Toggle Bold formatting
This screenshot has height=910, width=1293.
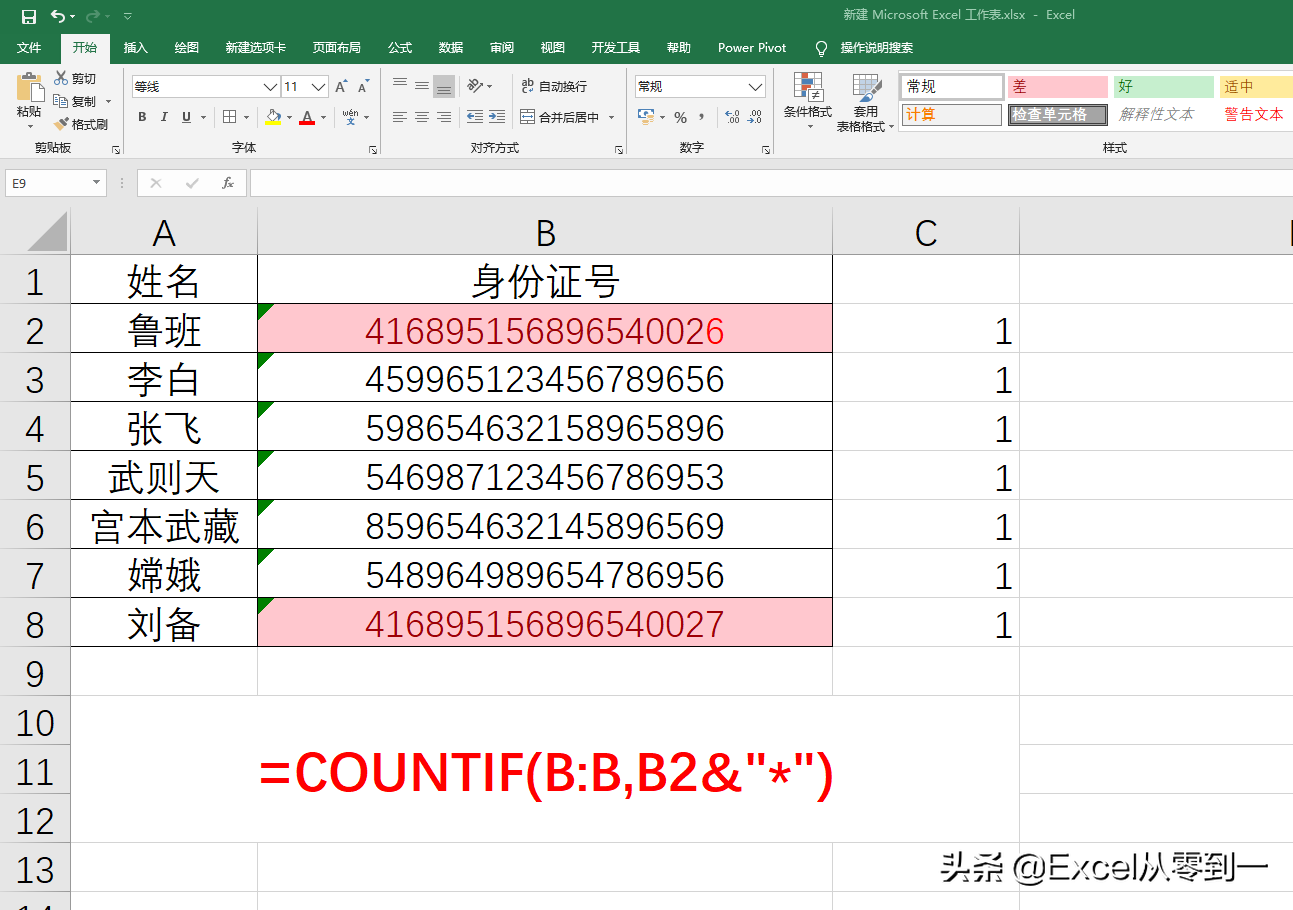tap(142, 117)
